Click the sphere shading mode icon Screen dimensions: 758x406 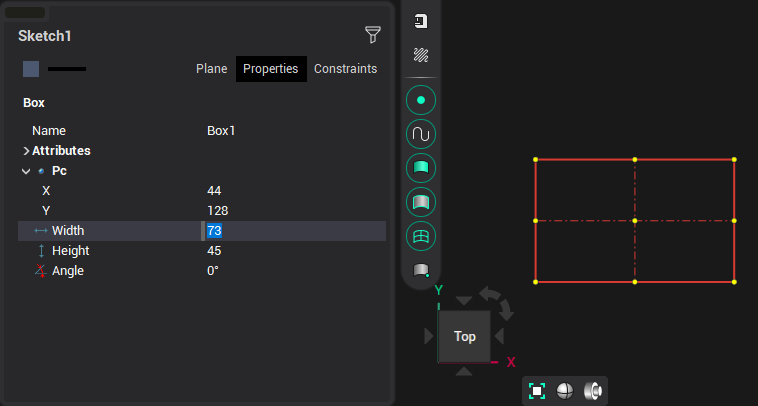565,391
